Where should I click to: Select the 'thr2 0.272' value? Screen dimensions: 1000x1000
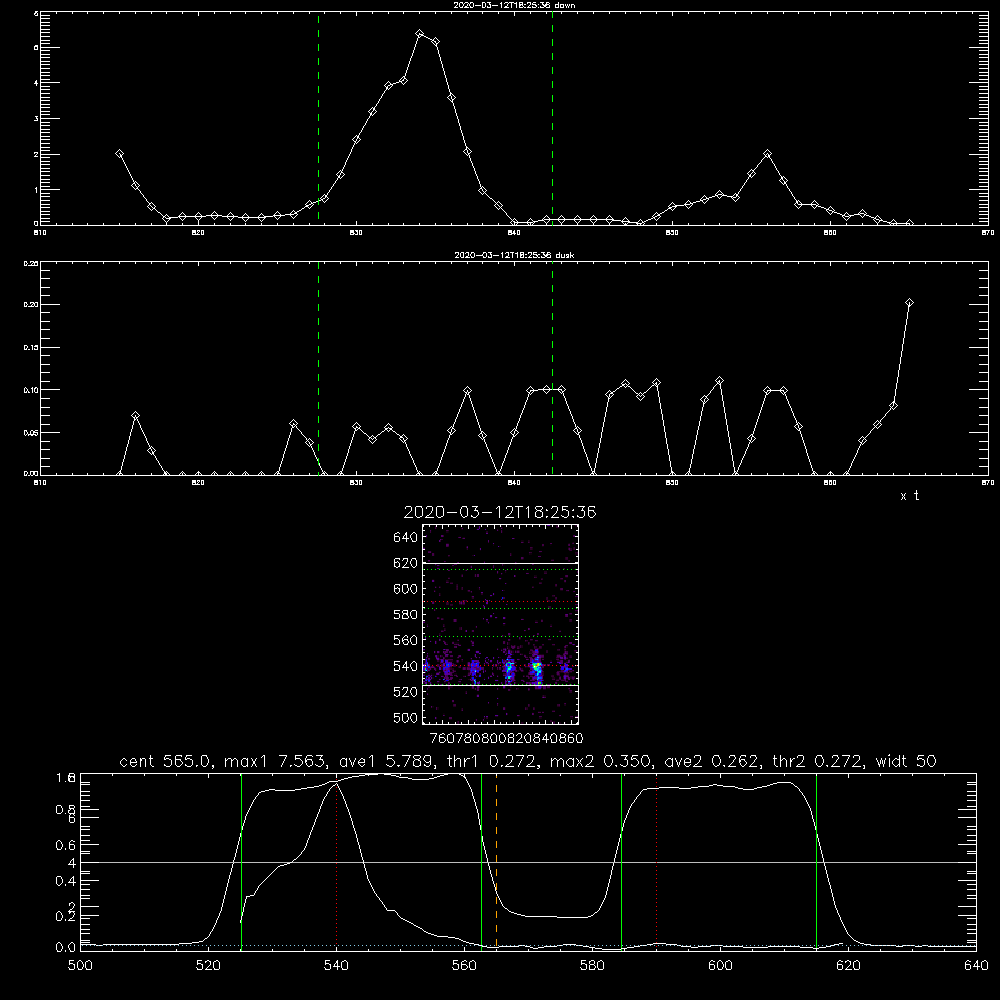tap(818, 761)
